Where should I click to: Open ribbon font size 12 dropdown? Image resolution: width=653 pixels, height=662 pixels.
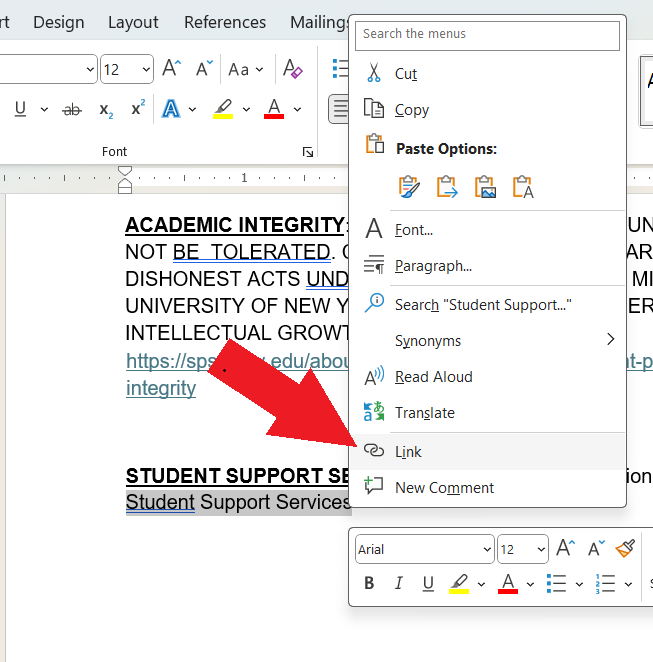146,69
